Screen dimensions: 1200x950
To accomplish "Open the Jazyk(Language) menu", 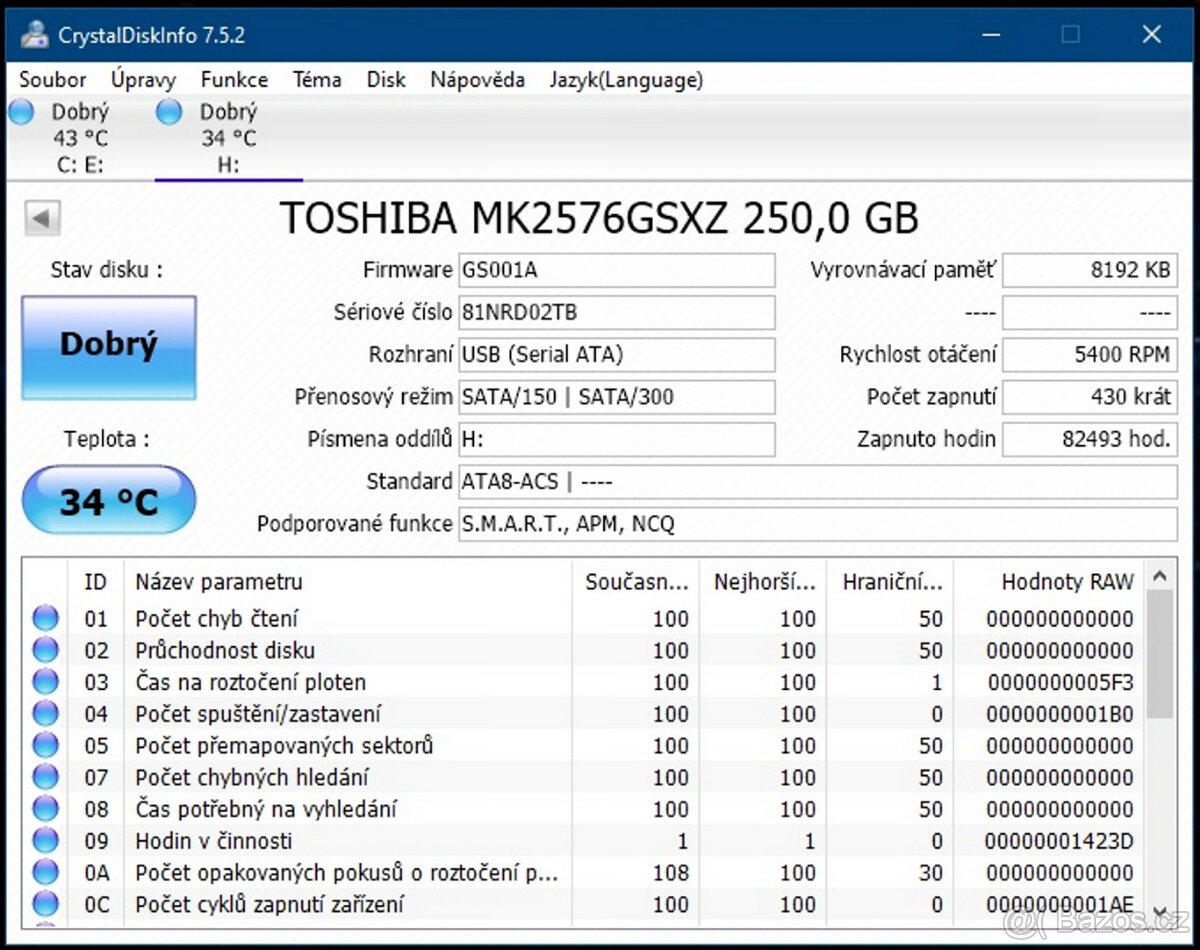I will (x=626, y=80).
